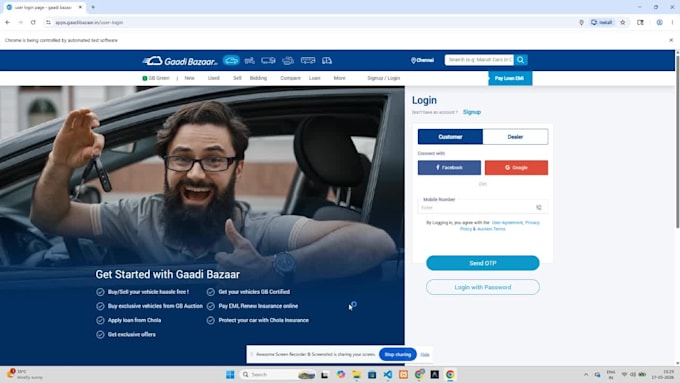Click the location pin icon in address bar
This screenshot has height=383, width=680.
582,22
